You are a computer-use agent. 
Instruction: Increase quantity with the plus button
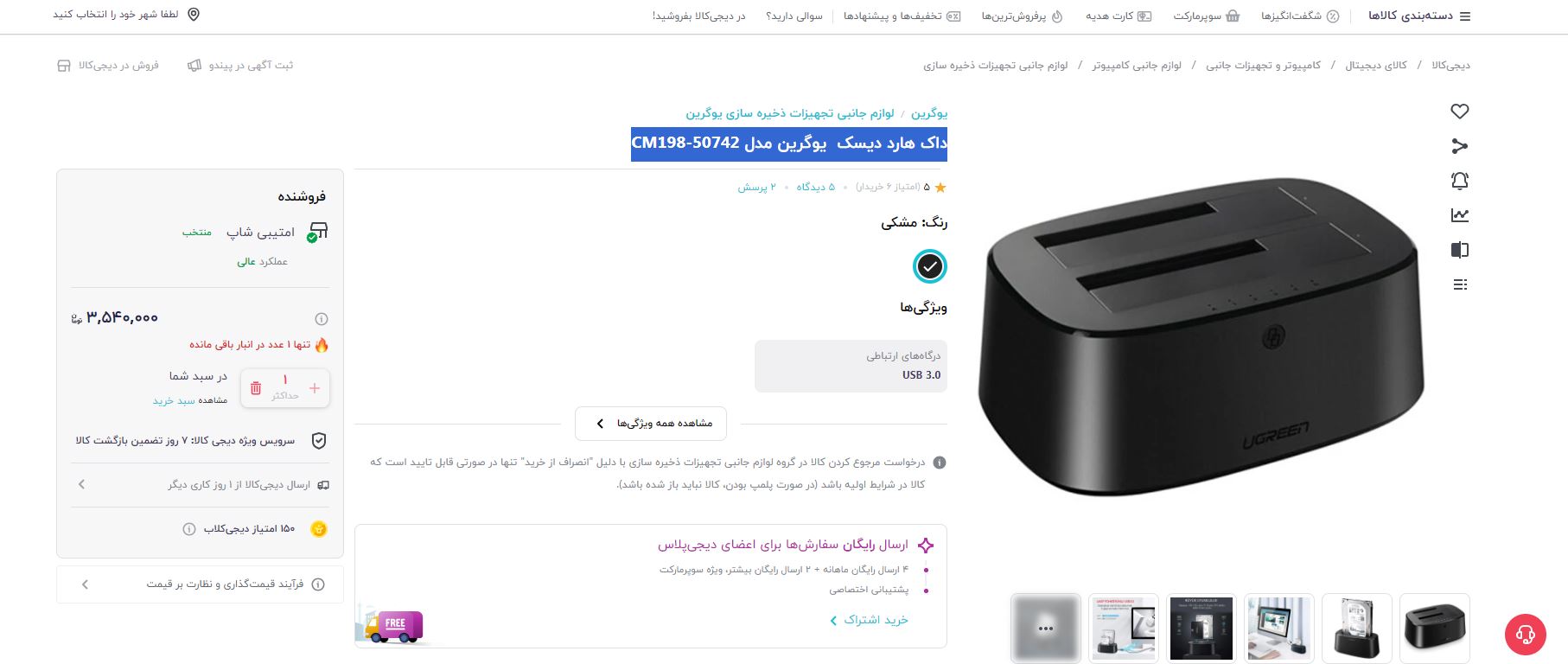coord(315,388)
